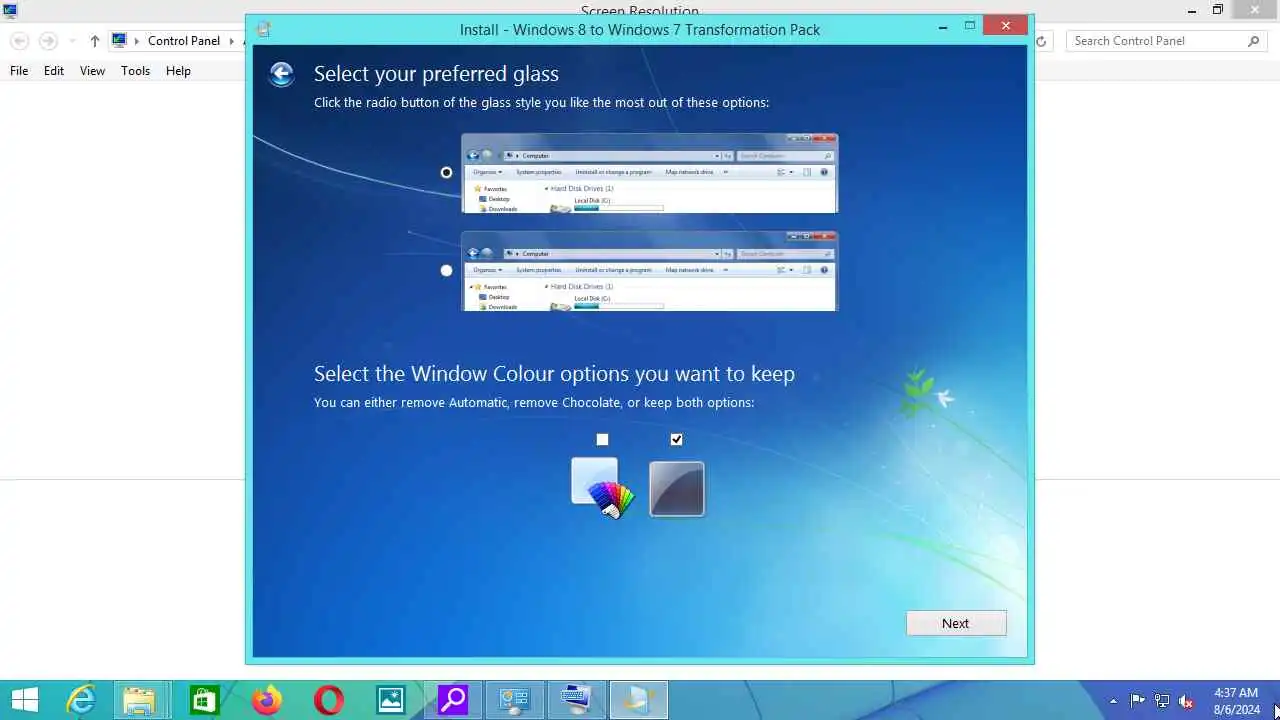Click Control Panel breadcrumb in address bar
Image resolution: width=1280 pixels, height=720 pixels.
[x=183, y=41]
